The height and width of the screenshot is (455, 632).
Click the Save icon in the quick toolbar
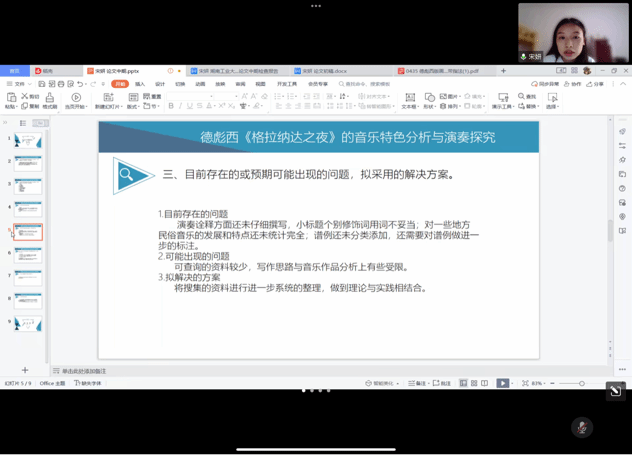tap(42, 84)
